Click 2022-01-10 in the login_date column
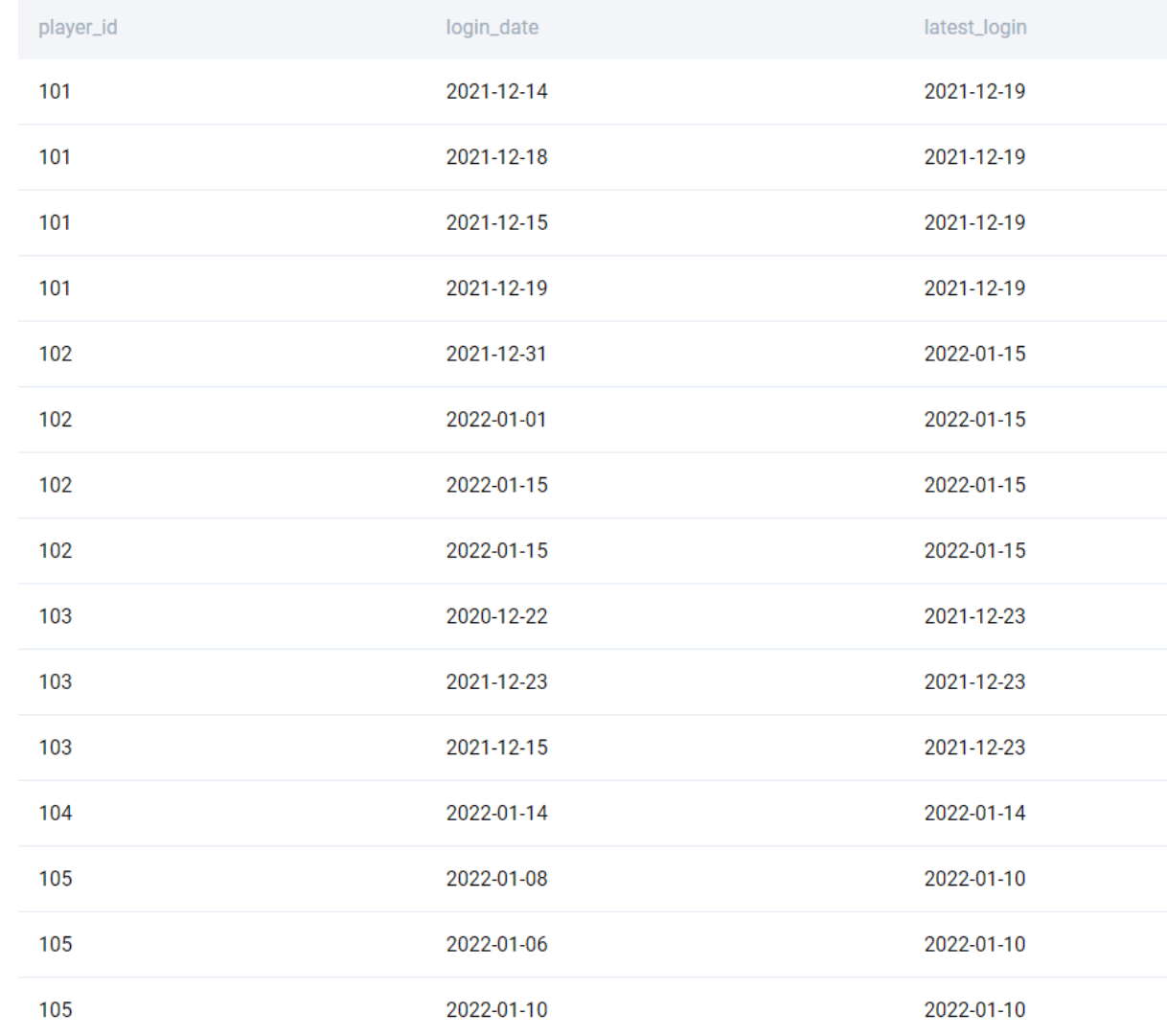This screenshot has height=1036, width=1167. point(497,1010)
